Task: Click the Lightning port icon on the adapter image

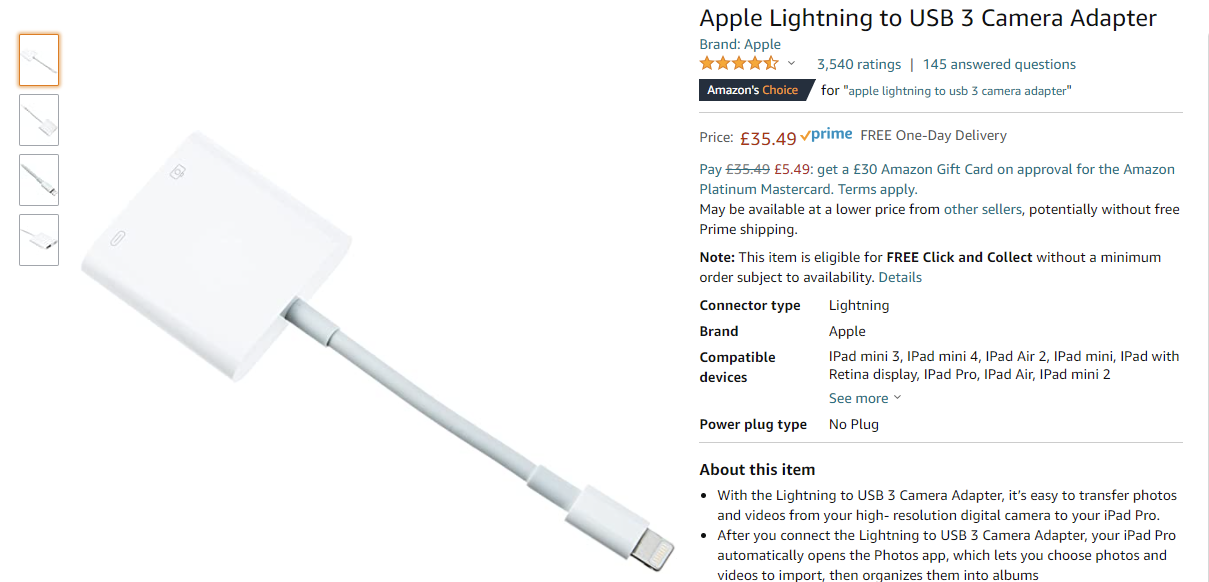Action: 120,240
